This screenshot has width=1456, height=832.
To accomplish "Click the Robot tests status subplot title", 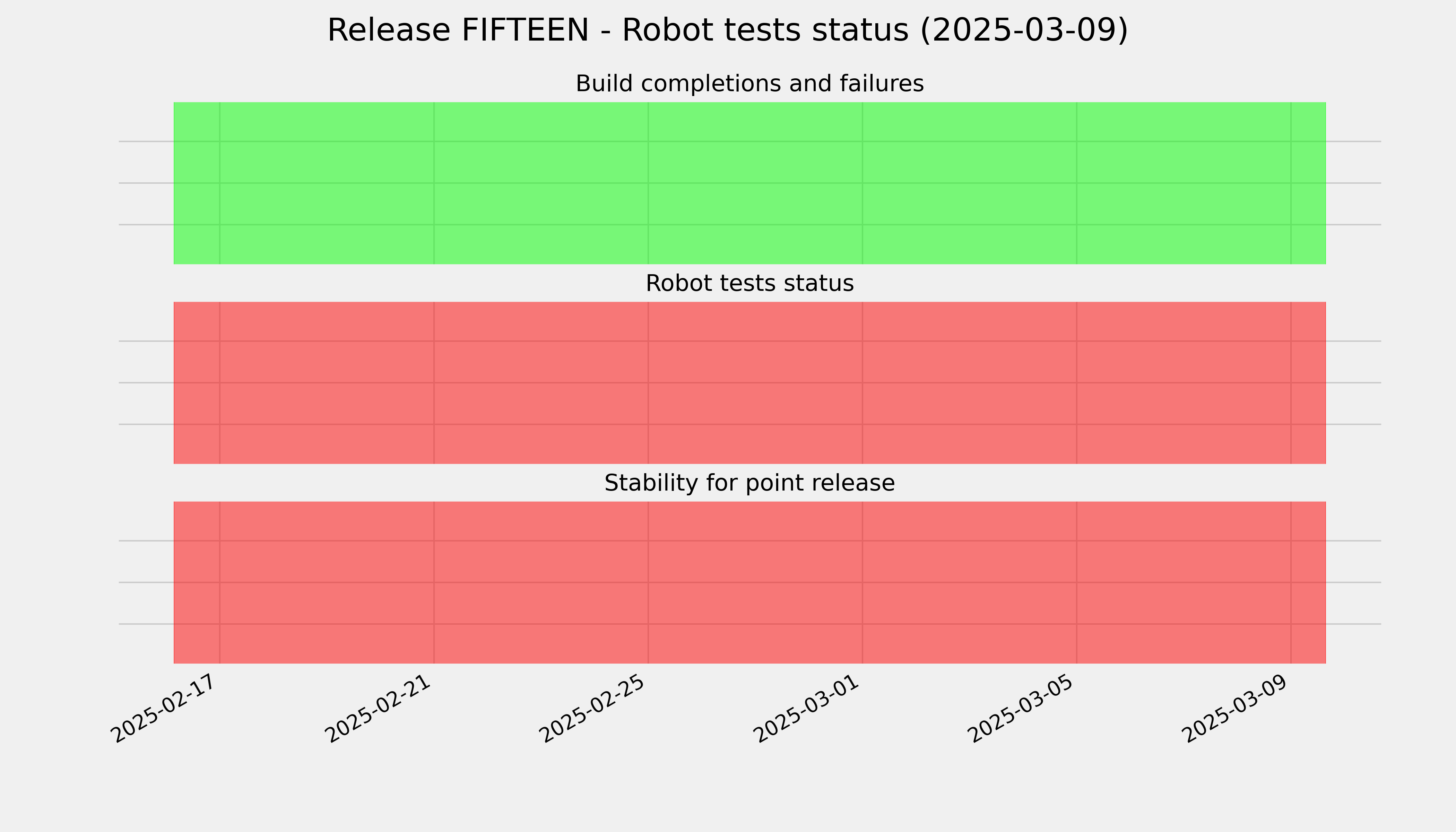I will 750,284.
